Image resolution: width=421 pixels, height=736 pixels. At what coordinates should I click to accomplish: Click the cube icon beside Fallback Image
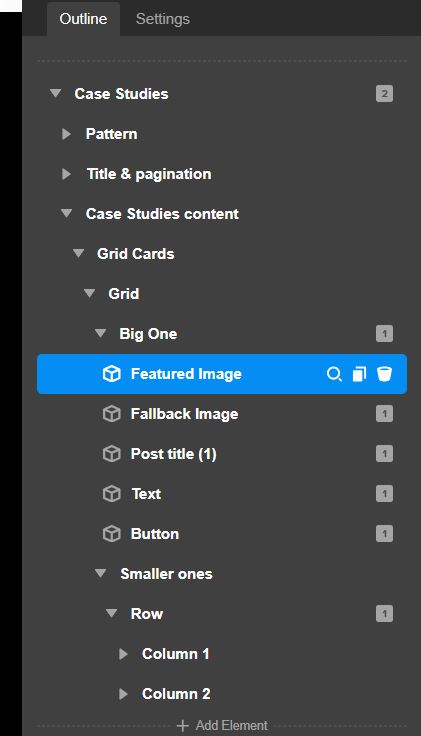[x=112, y=414]
